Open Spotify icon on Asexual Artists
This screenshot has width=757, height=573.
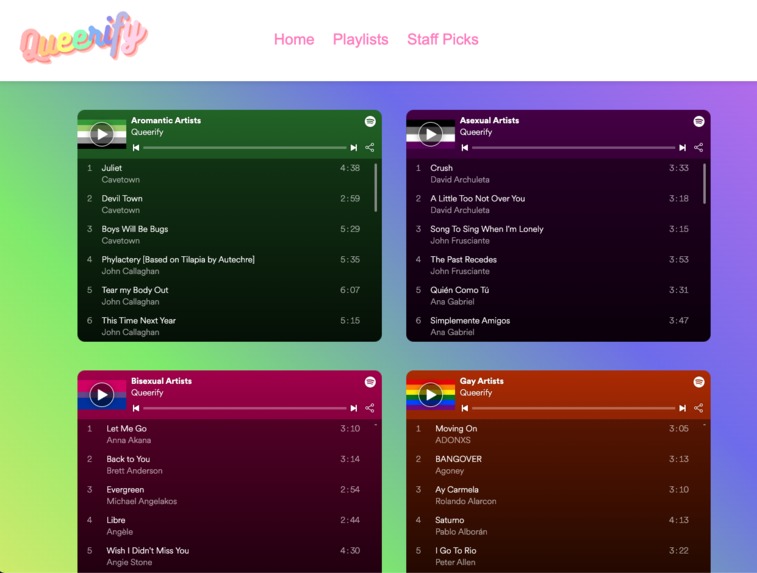[x=699, y=121]
